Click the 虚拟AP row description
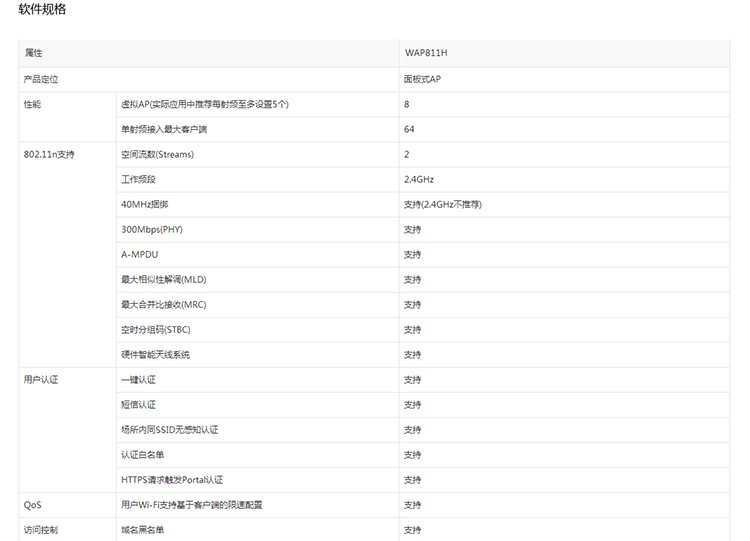Viewport: 750px width, 541px height. pyautogui.click(x=257, y=104)
